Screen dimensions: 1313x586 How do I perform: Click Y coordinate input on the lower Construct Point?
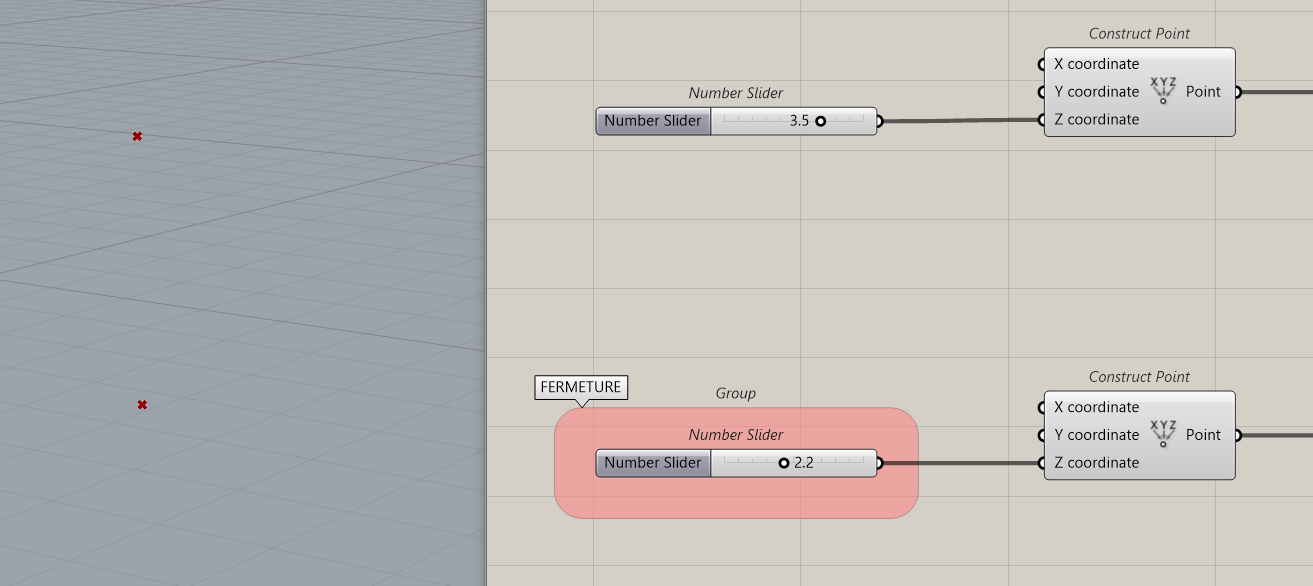(1096, 435)
